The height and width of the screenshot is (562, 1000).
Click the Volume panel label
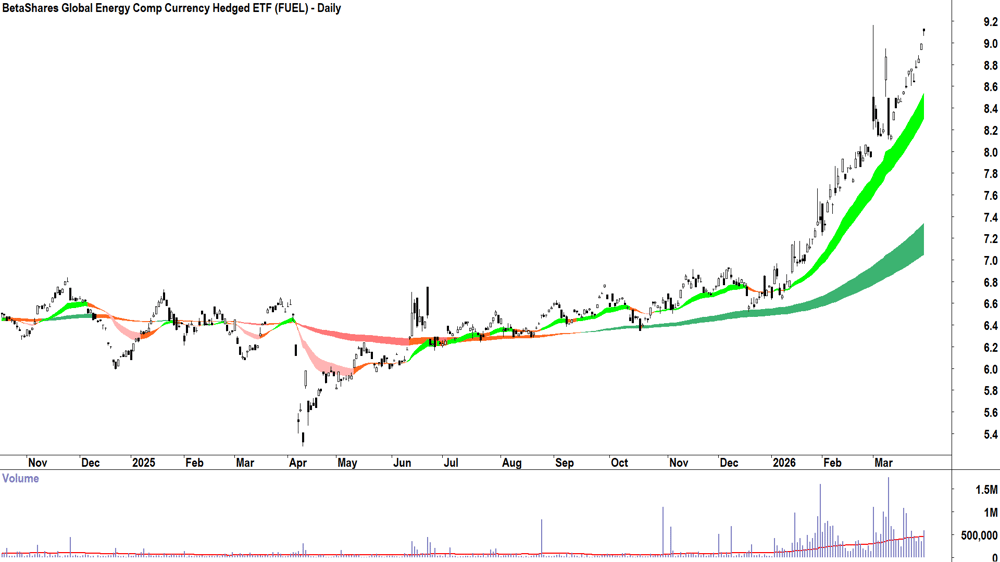[x=20, y=478]
